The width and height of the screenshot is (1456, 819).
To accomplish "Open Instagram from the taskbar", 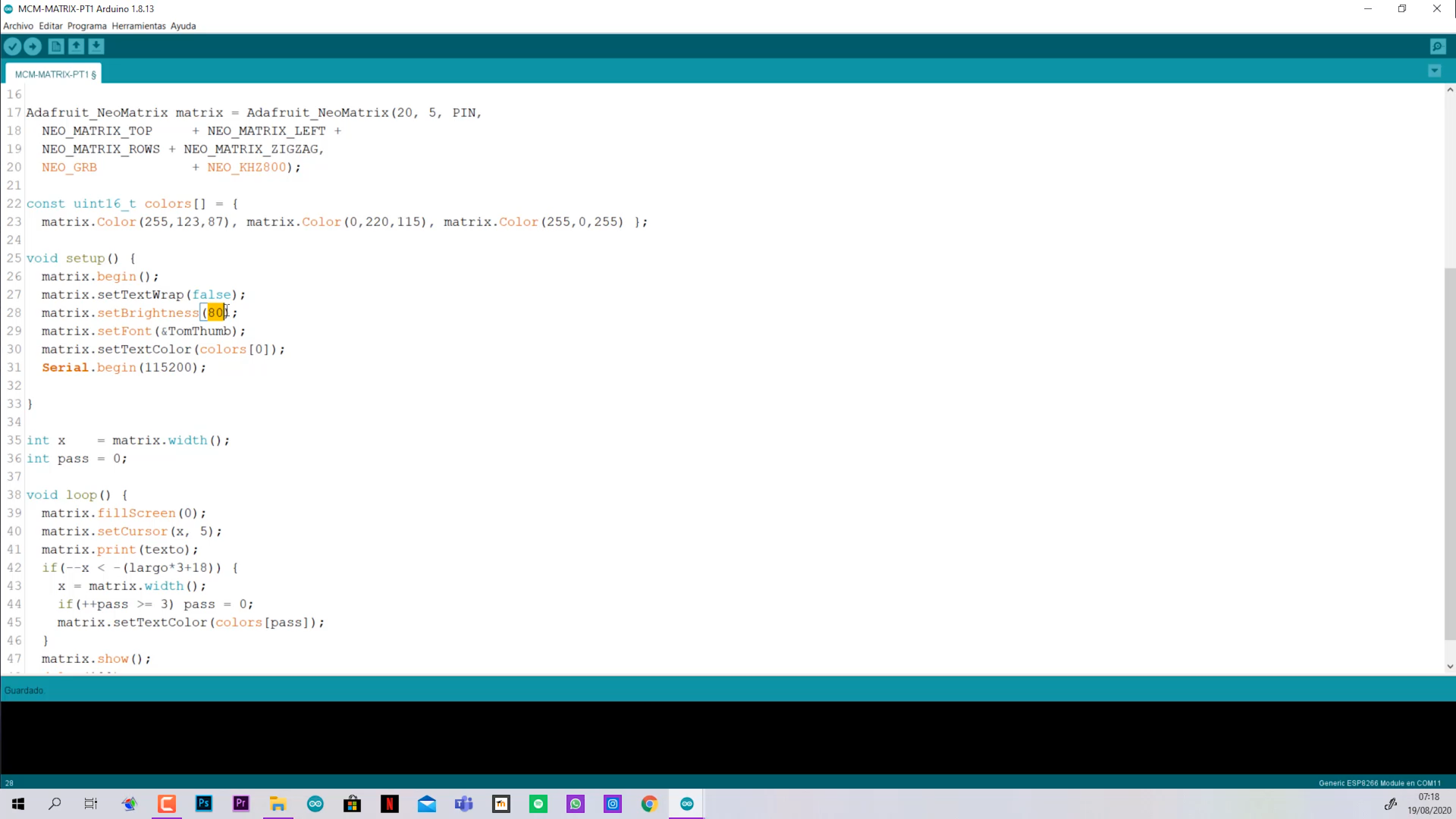I will (x=613, y=804).
